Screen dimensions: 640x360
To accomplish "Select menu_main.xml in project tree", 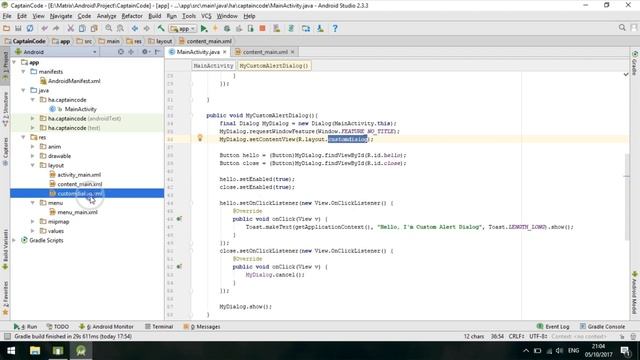I will pyautogui.click(x=77, y=212).
